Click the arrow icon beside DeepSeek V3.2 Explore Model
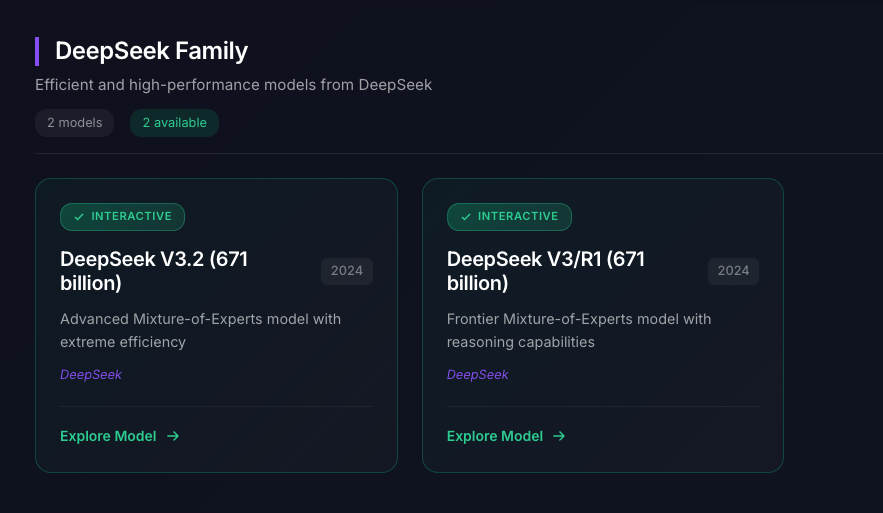The image size is (883, 513). (173, 436)
